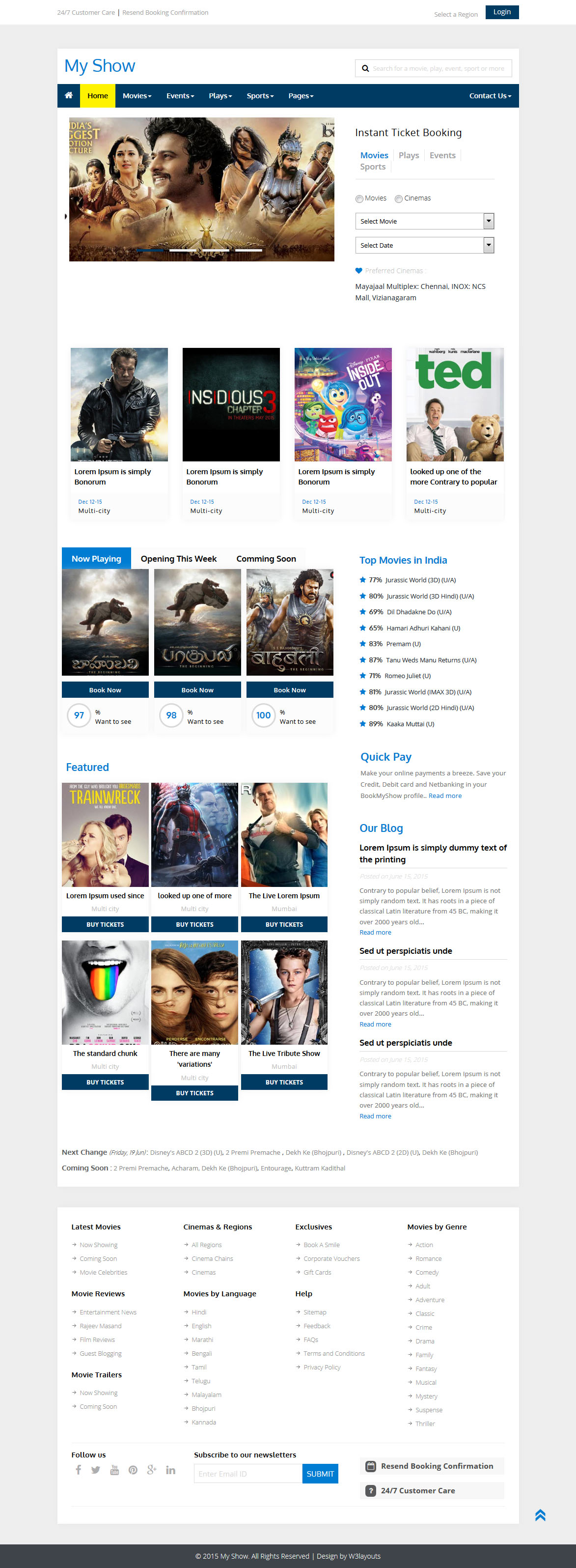Select the Cinemas radio button
Image resolution: width=576 pixels, height=1568 pixels.
point(399,199)
